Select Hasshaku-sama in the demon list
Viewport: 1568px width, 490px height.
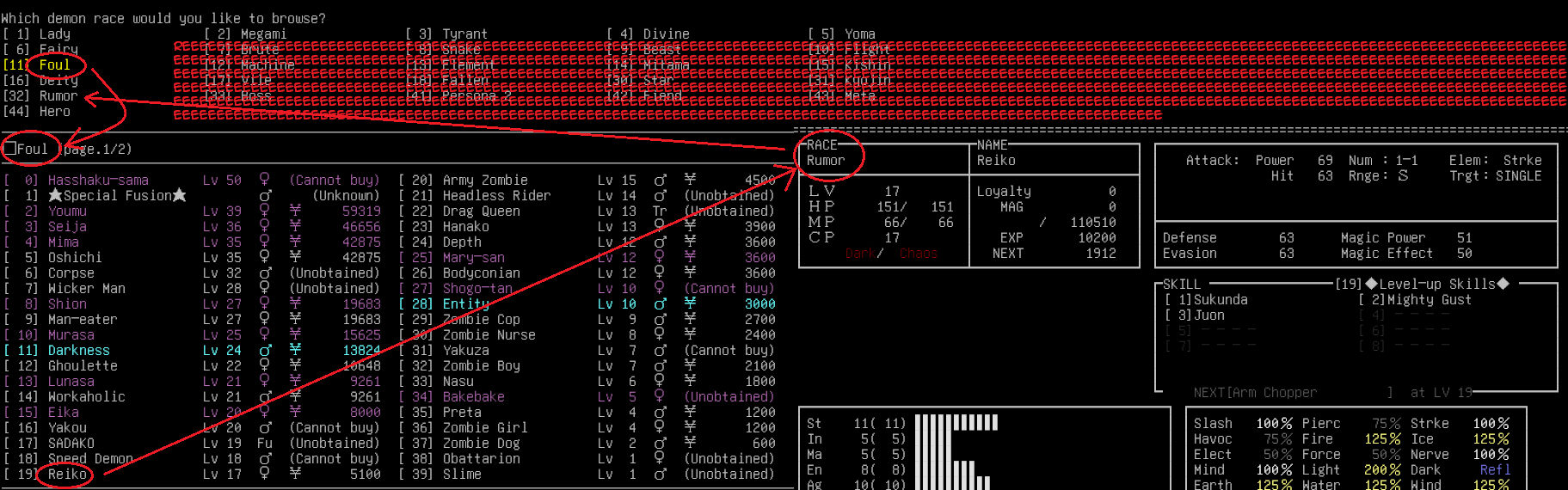(x=191, y=181)
